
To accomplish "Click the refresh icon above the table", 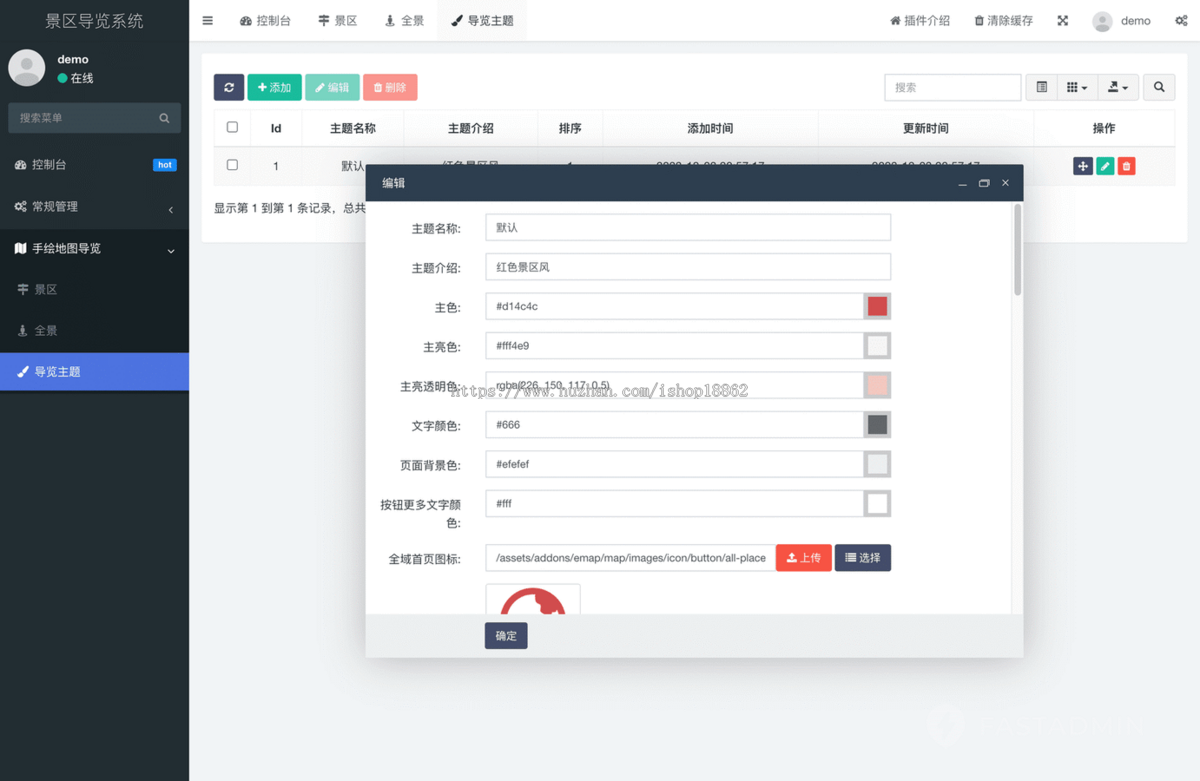I will (x=228, y=87).
